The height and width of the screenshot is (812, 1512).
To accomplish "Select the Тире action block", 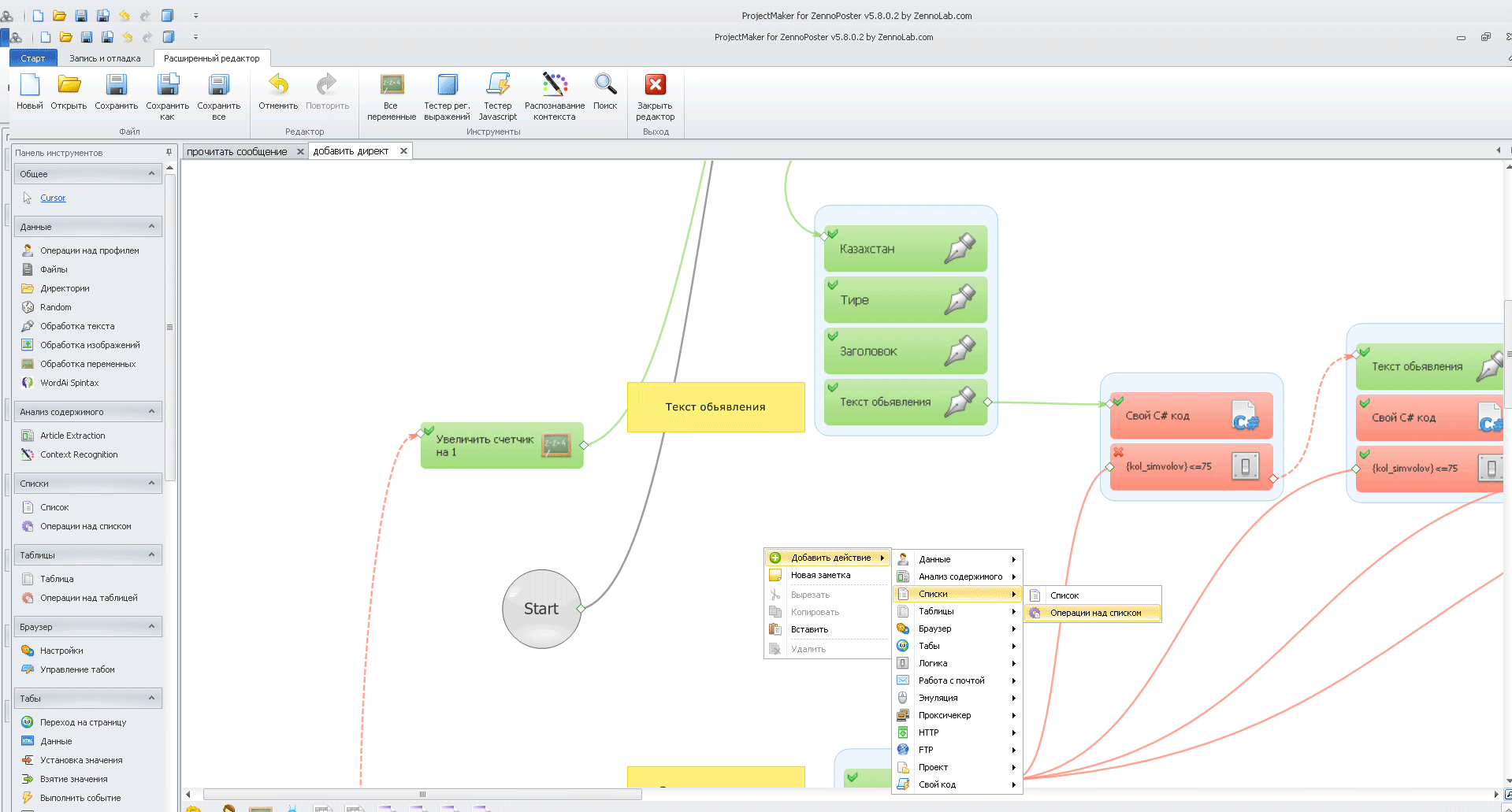I will point(905,300).
